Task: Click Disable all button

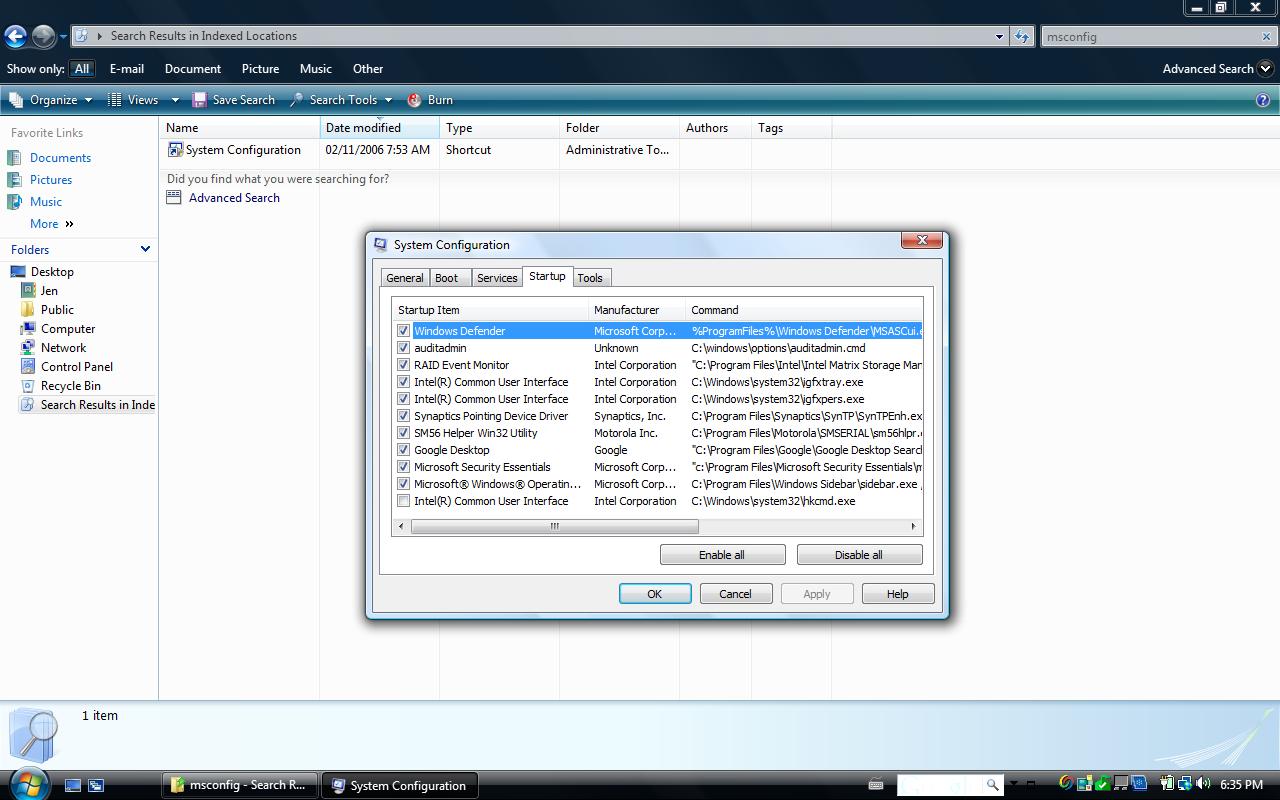Action: click(x=859, y=555)
